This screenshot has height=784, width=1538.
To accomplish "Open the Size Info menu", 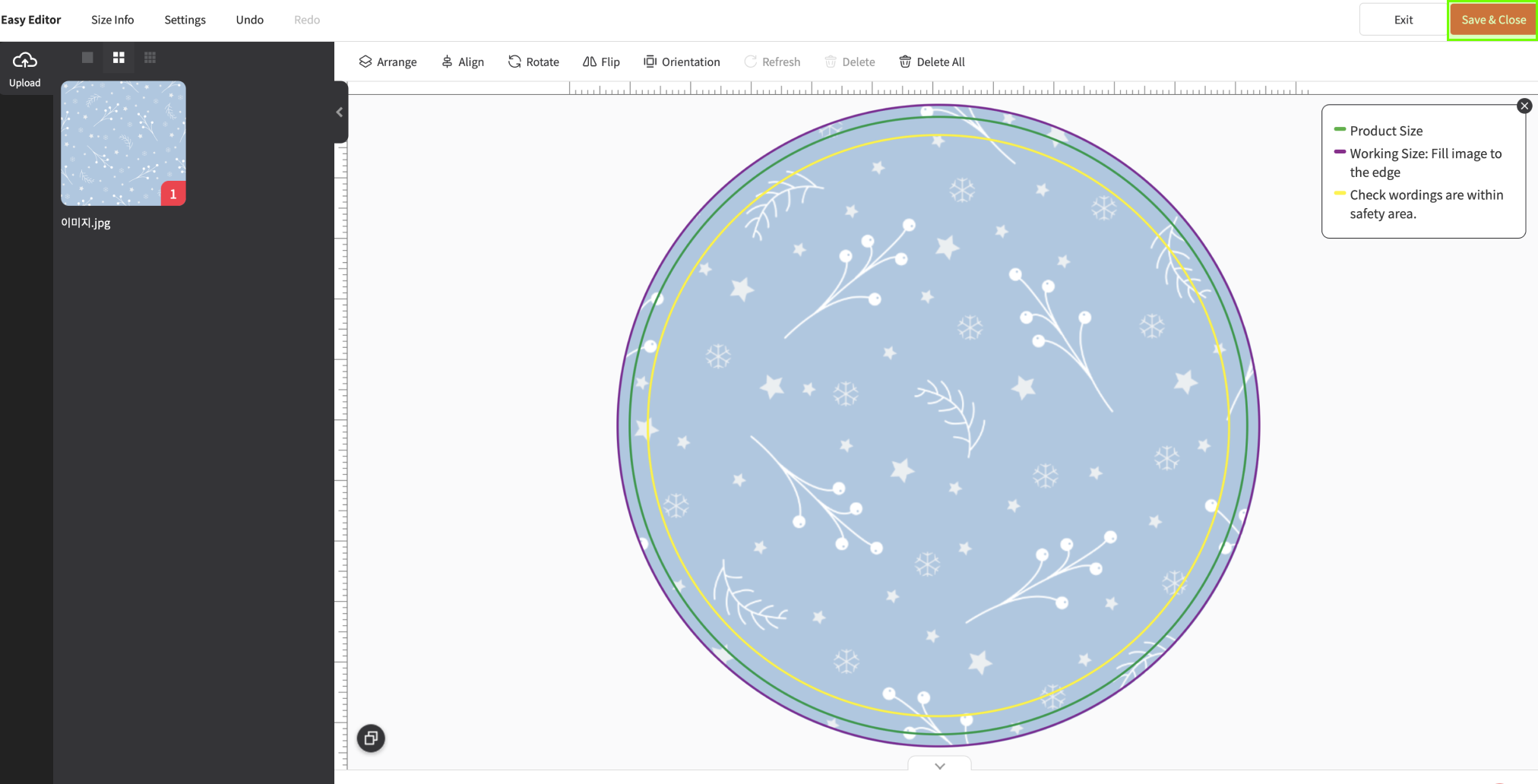I will 112,20.
